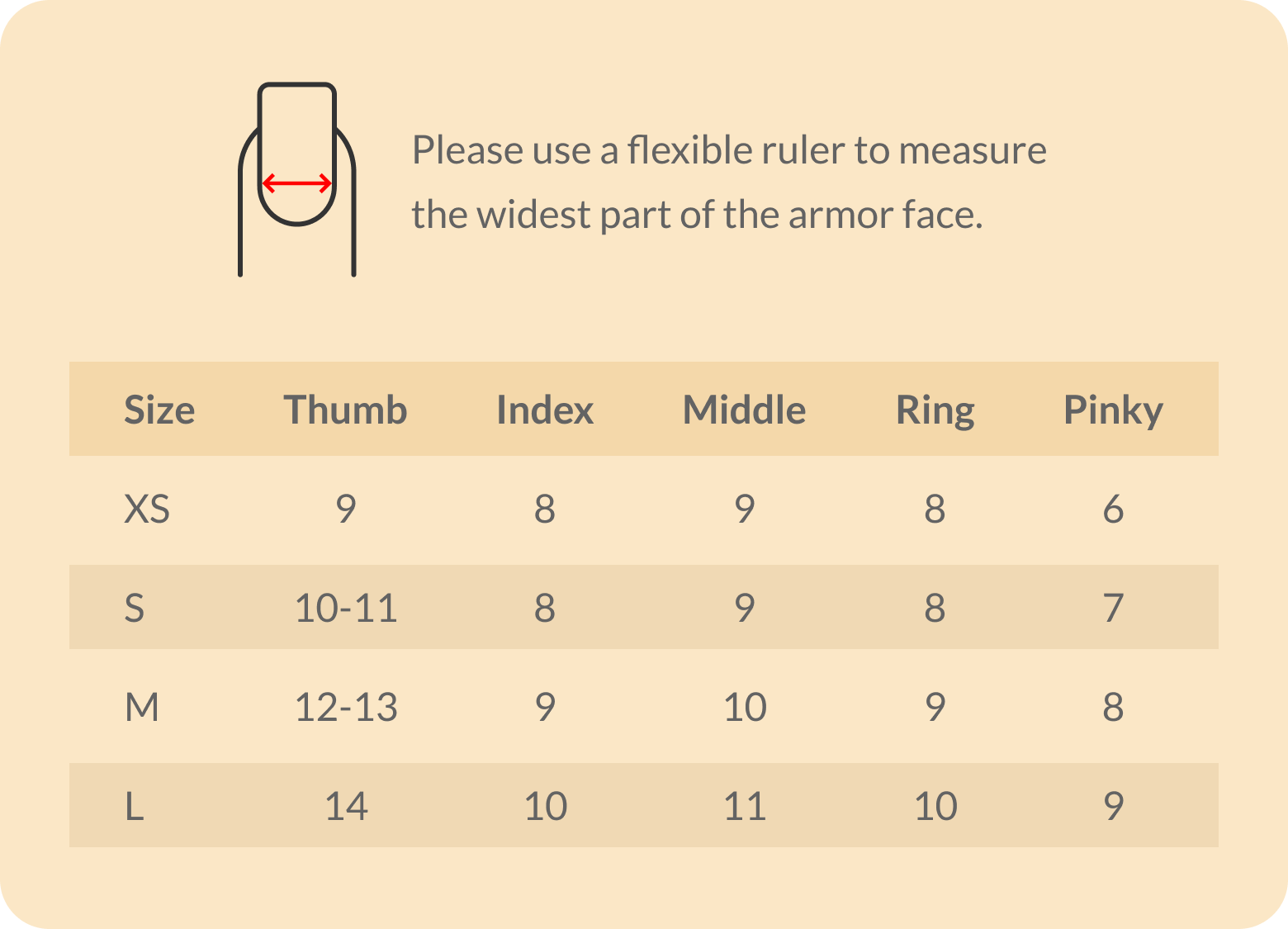Screen dimensions: 1288x929
Task: Click the Pinky value 6 for XS
Action: [x=1113, y=509]
